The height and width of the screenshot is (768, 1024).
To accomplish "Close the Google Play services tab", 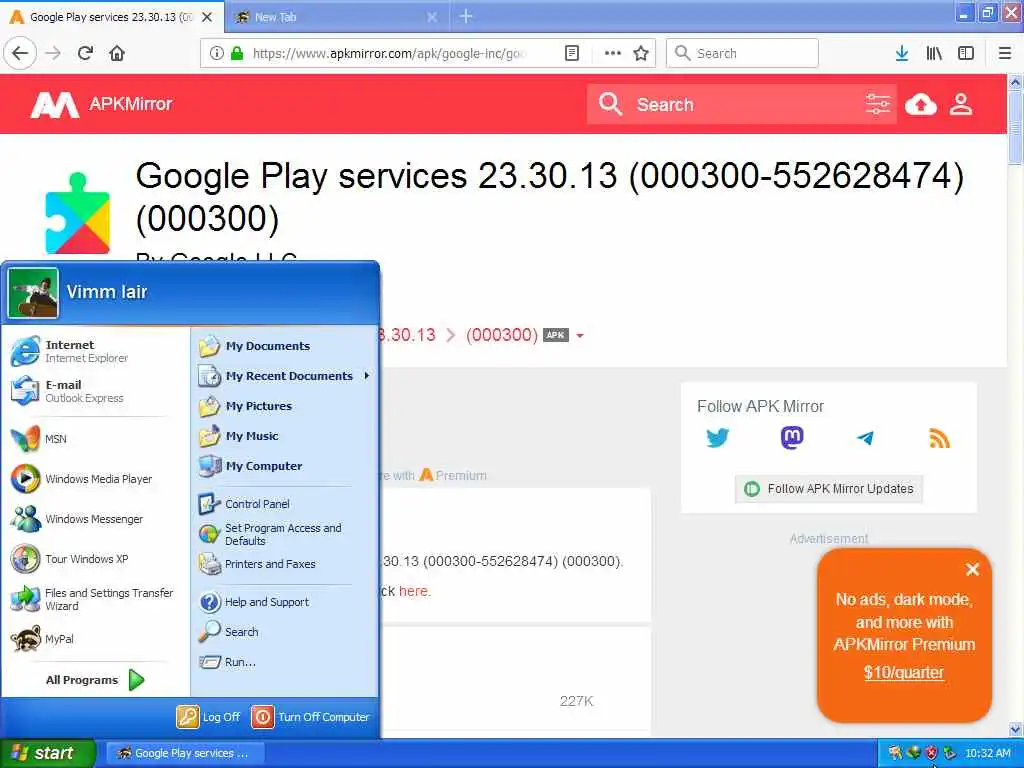I will pyautogui.click(x=207, y=17).
